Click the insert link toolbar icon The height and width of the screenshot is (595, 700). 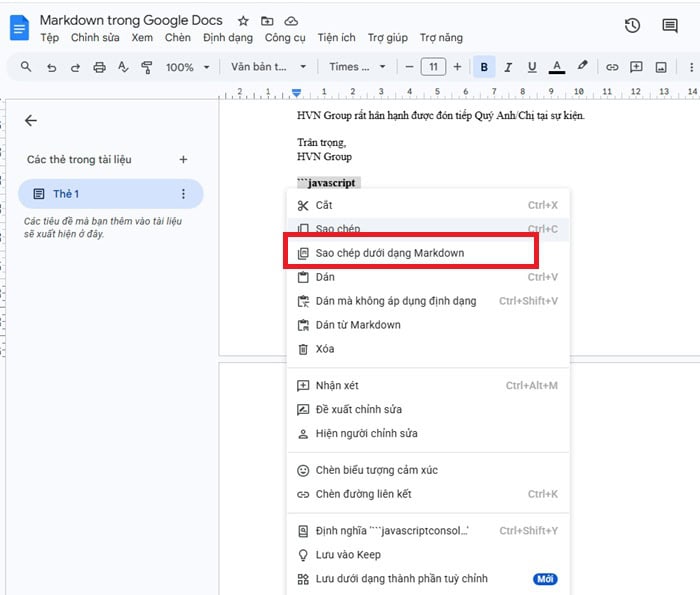pos(612,67)
